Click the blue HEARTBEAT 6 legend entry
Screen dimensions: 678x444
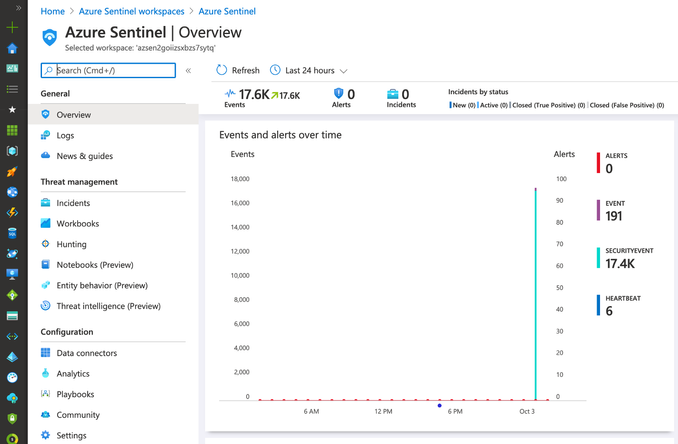coord(619,306)
